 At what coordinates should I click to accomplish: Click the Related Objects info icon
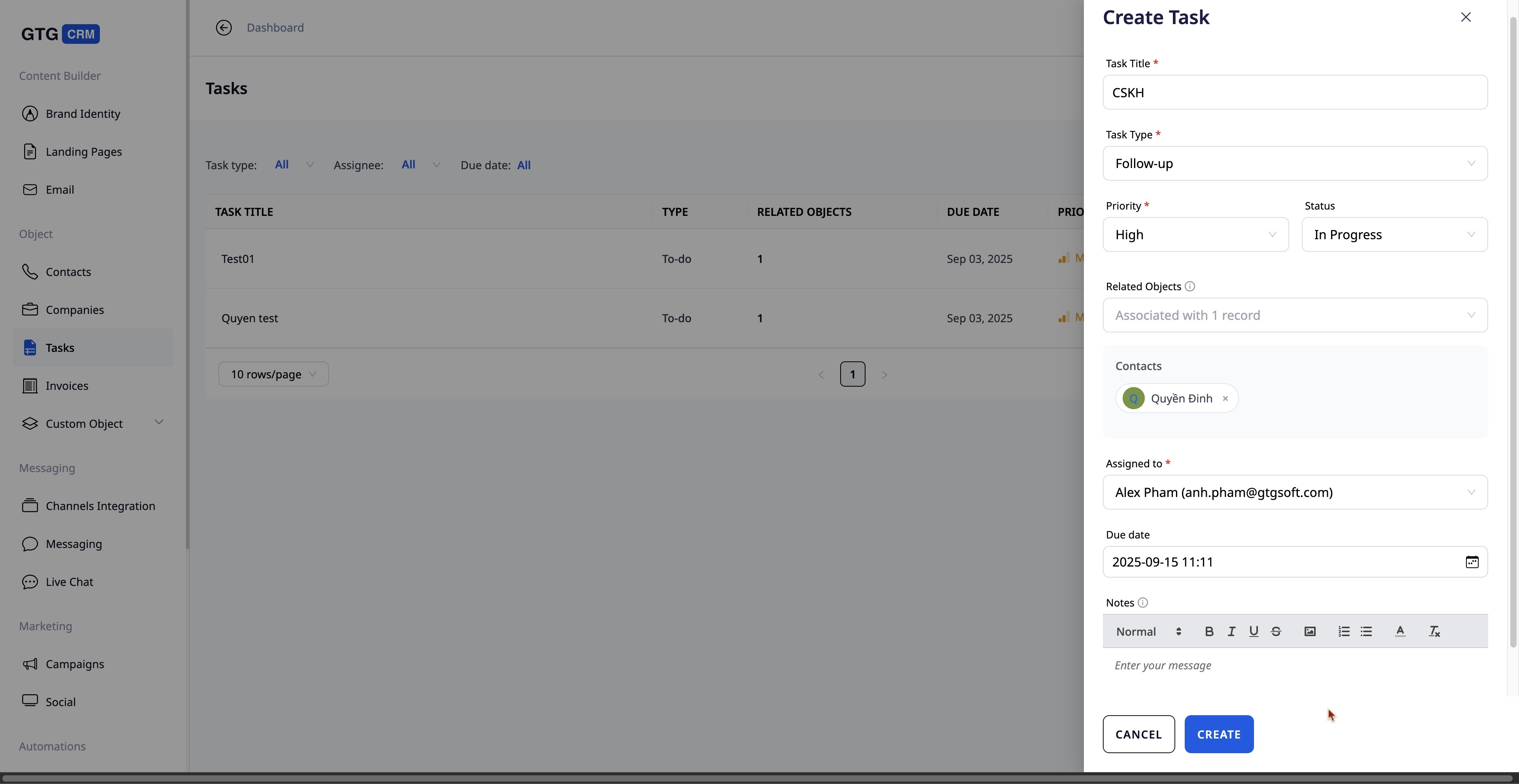tap(1190, 287)
